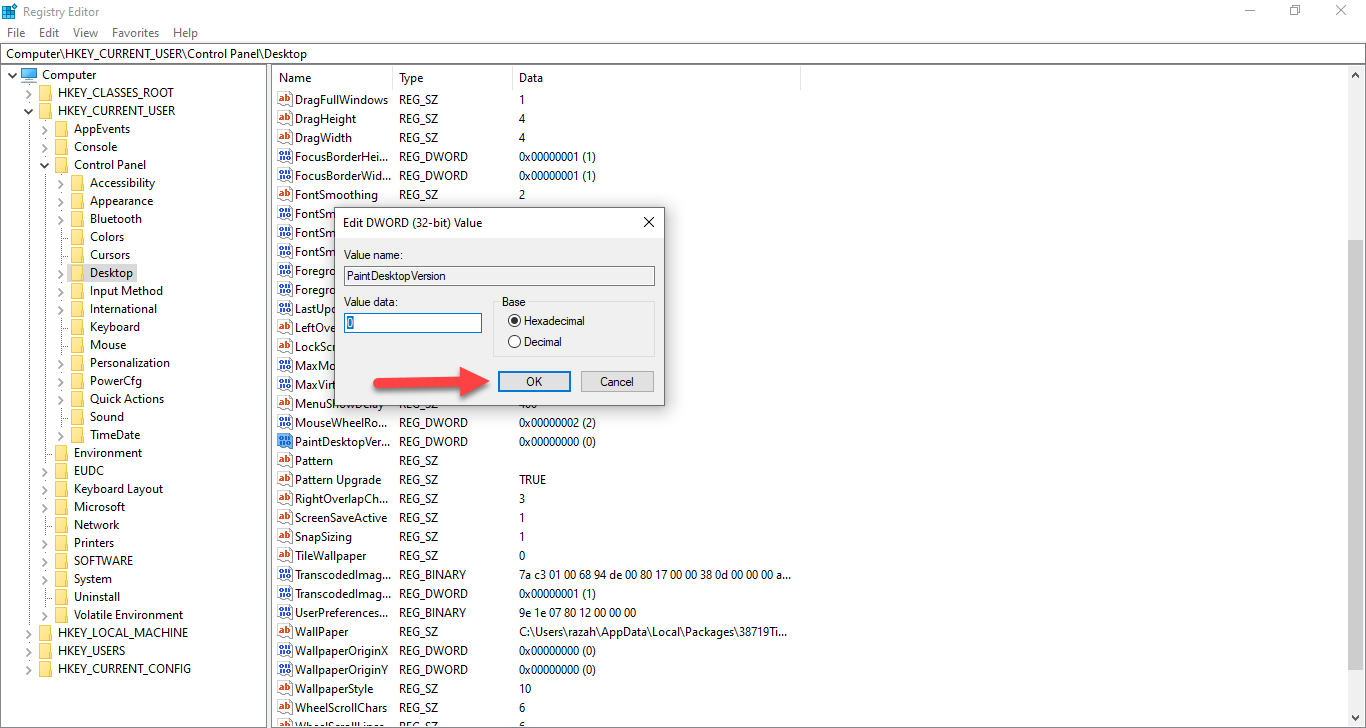
Task: Choose the Decimal base radio button
Action: click(x=515, y=342)
